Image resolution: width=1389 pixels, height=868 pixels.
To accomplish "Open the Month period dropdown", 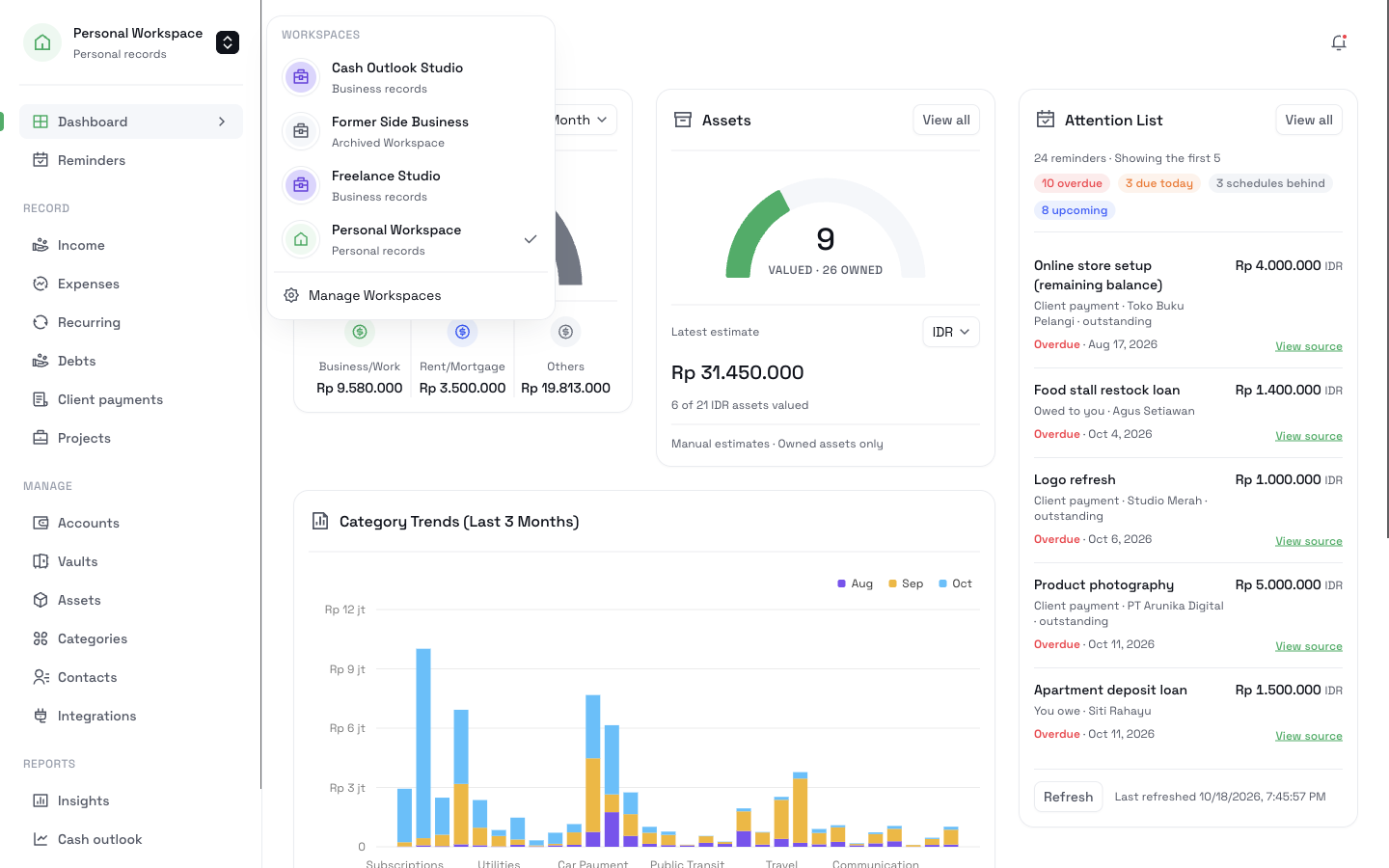I will coord(585,120).
